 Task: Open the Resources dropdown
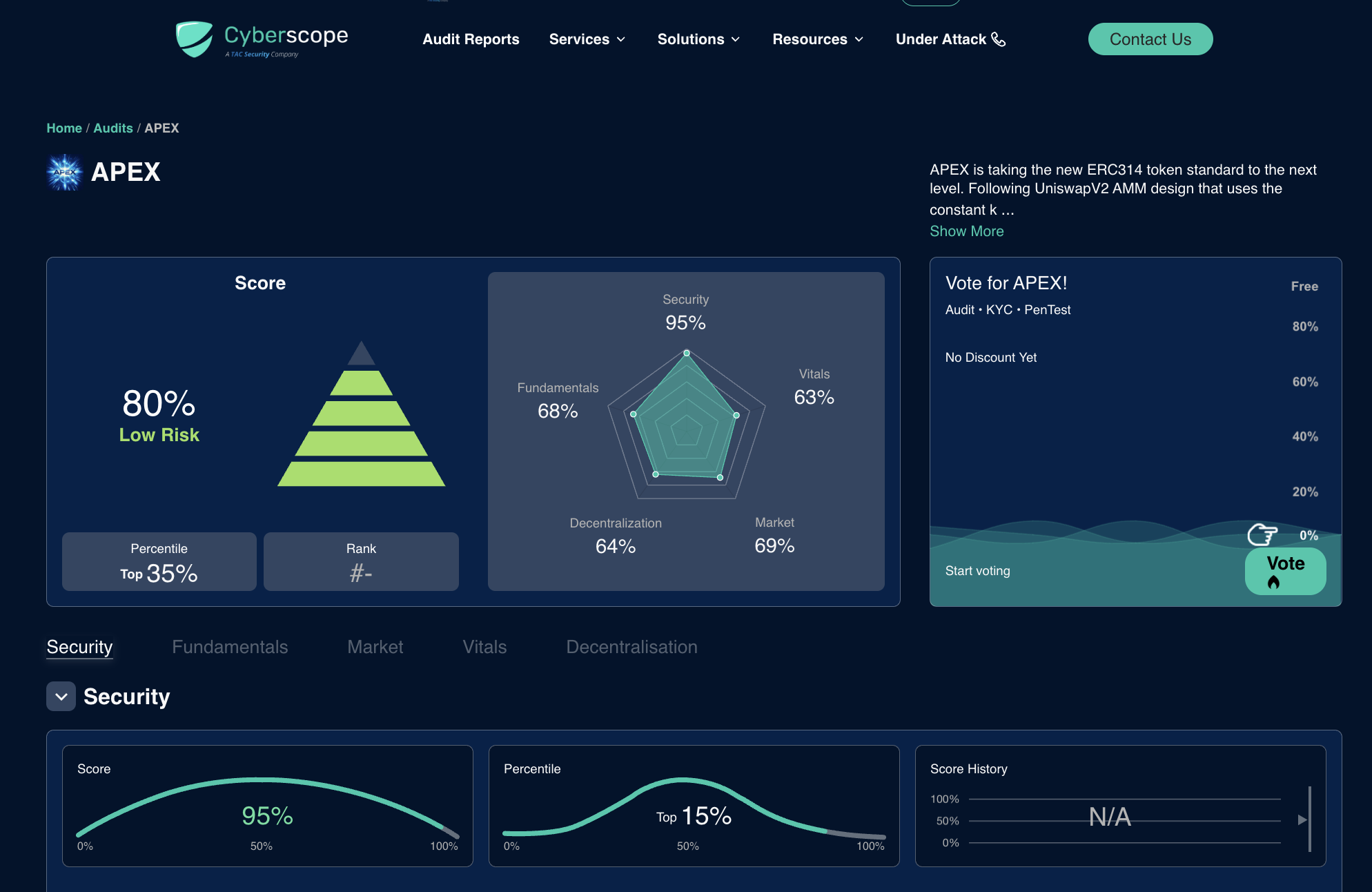(817, 39)
